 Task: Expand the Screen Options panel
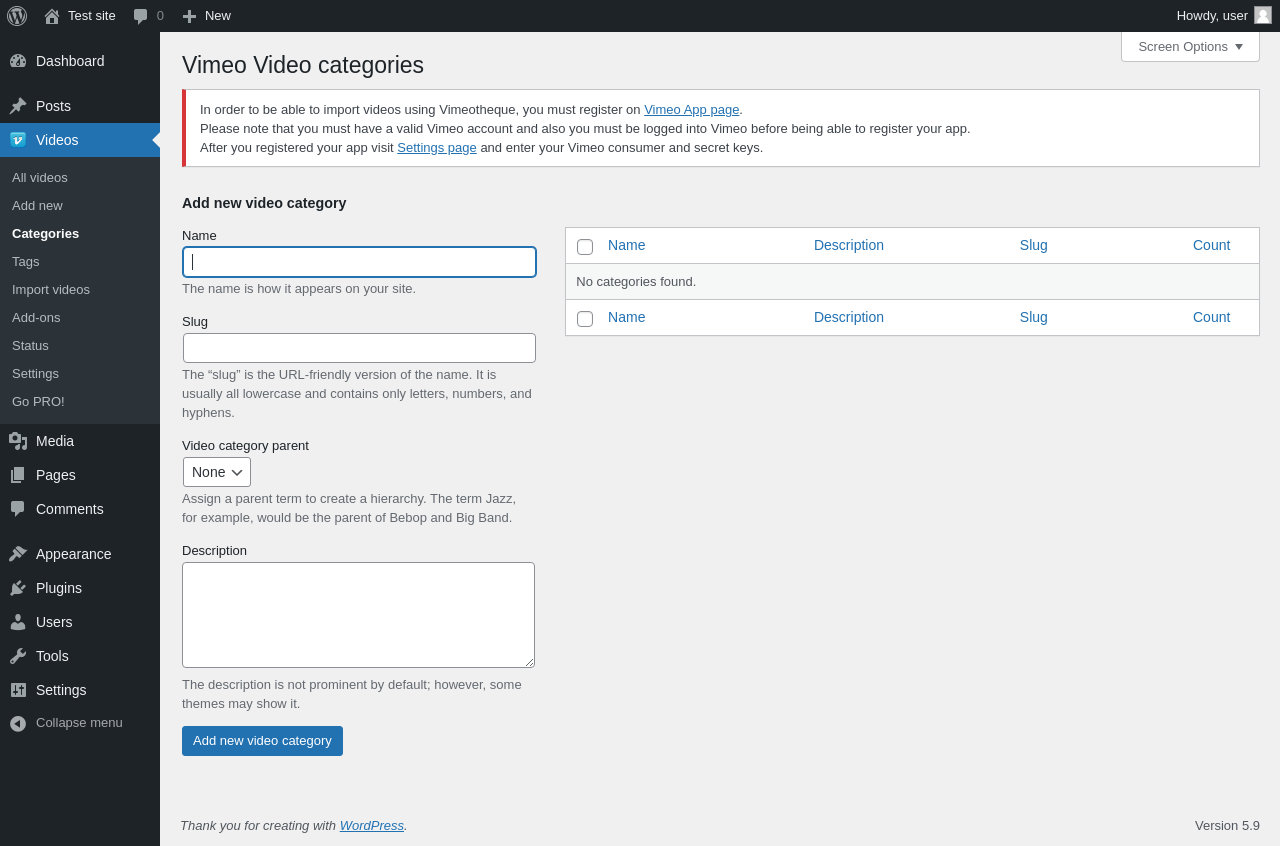coord(1190,46)
